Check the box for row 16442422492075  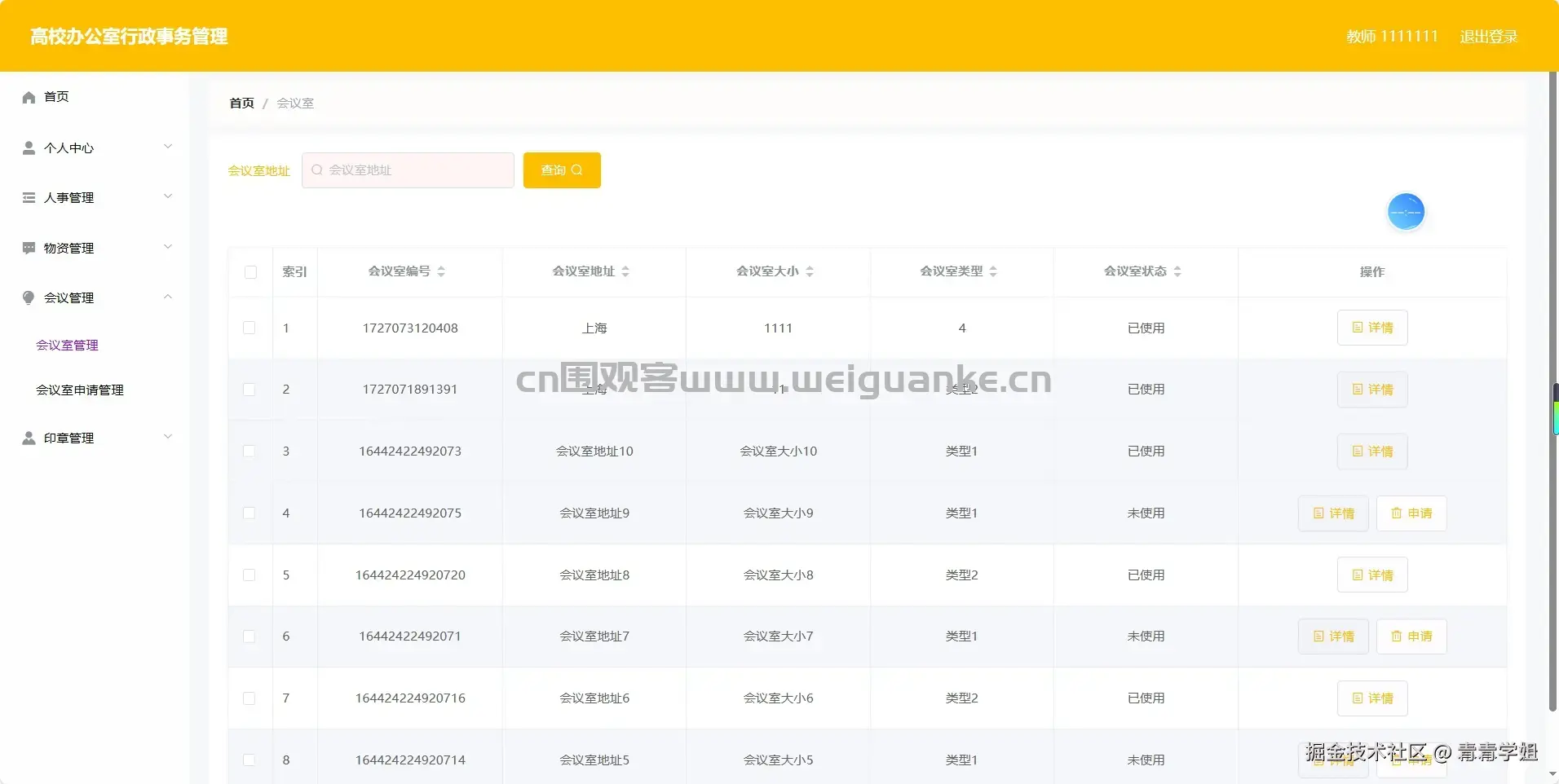pyautogui.click(x=250, y=513)
